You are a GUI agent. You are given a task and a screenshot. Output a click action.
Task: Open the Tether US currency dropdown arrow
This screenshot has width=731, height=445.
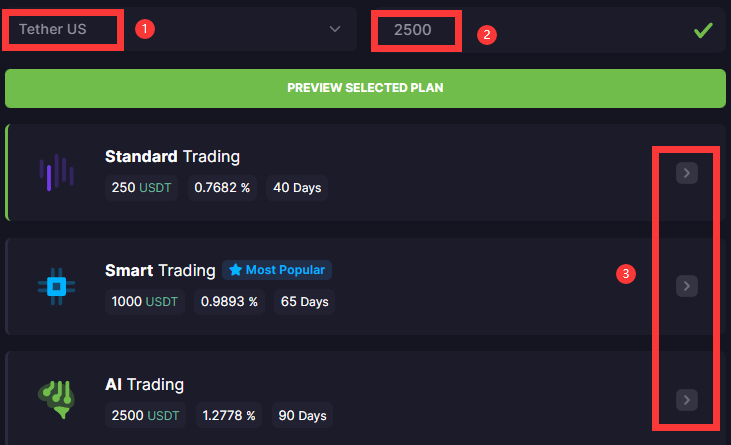[335, 29]
